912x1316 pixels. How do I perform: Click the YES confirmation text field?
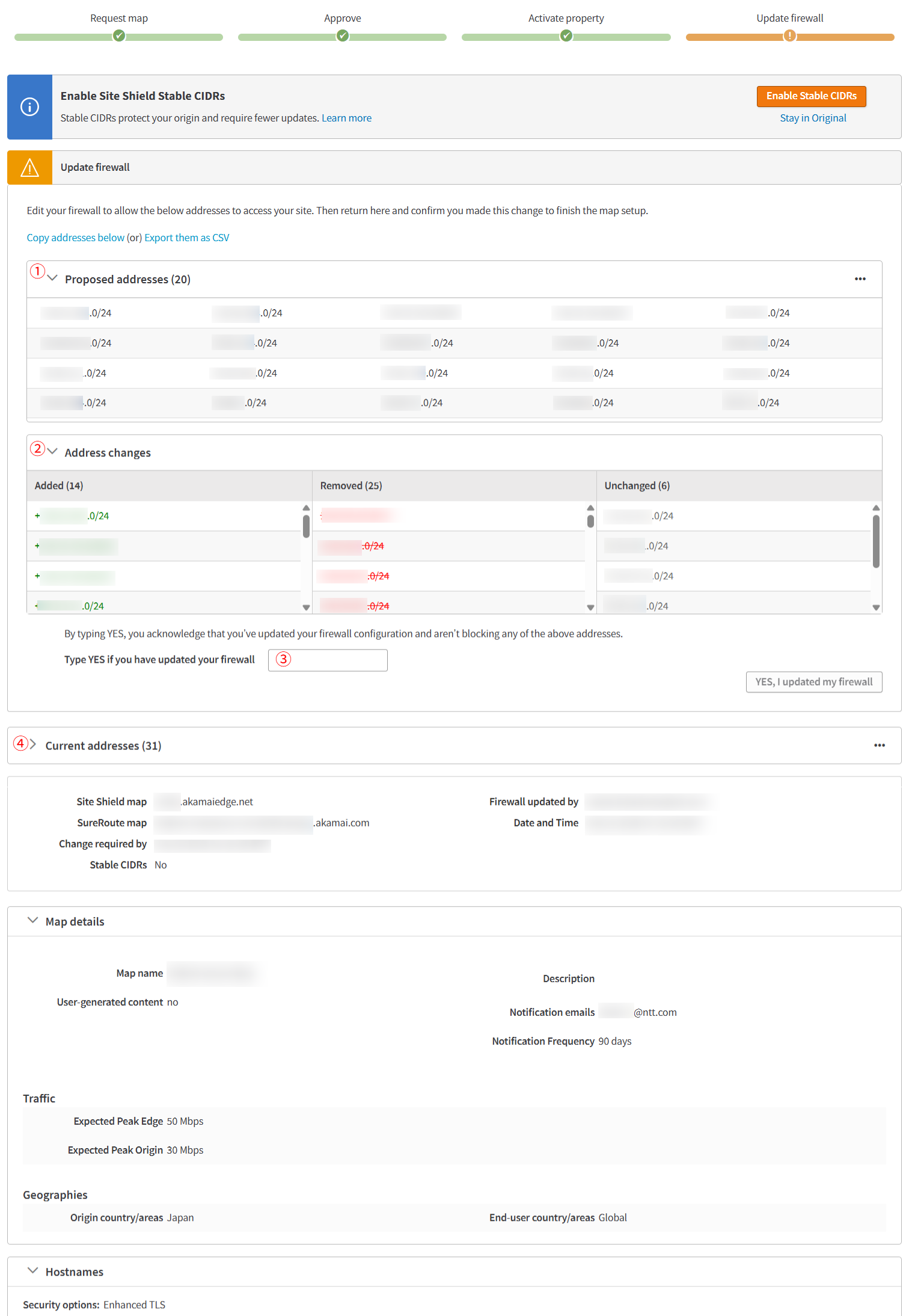(328, 660)
